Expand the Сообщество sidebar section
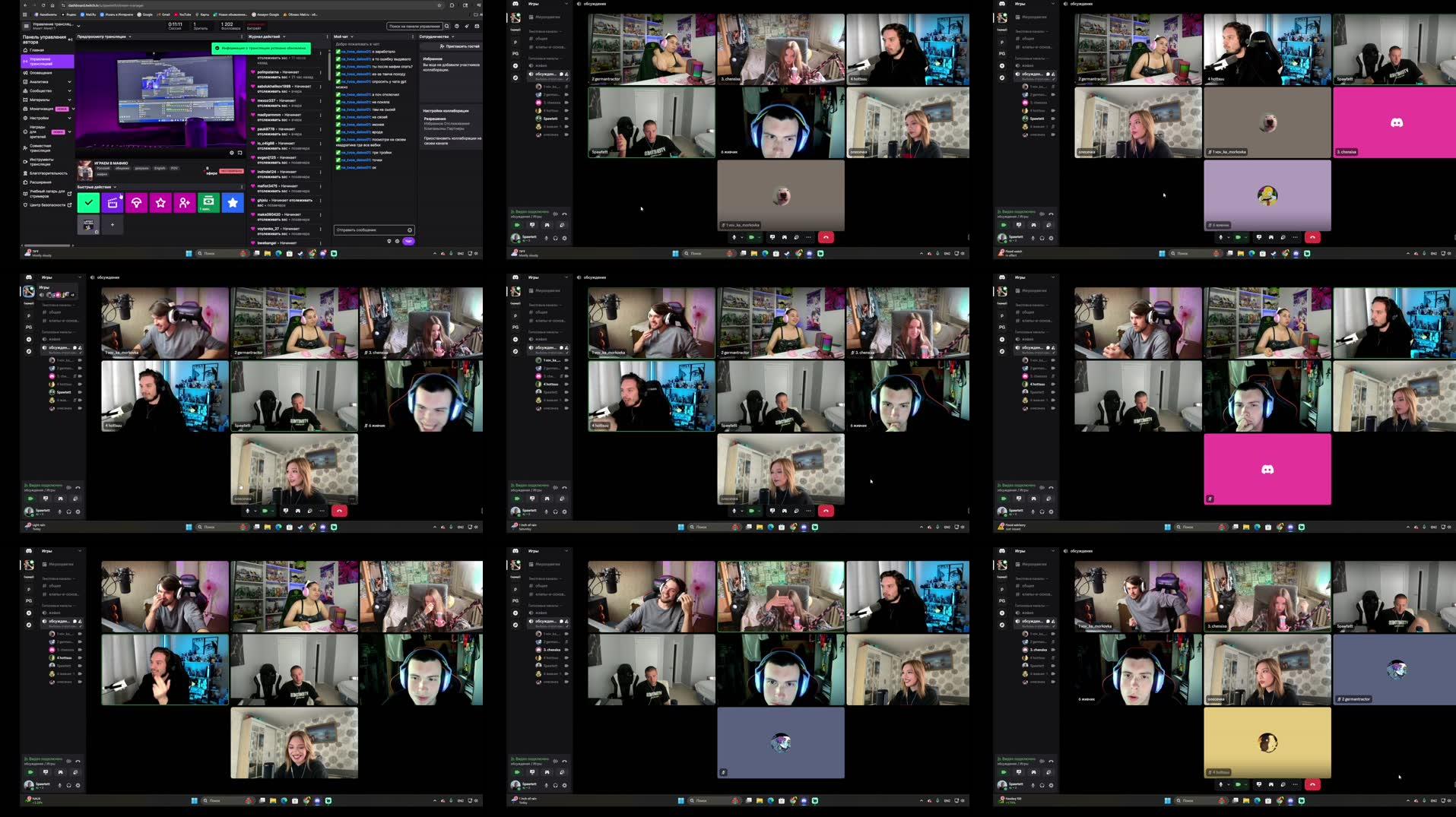 (70, 90)
